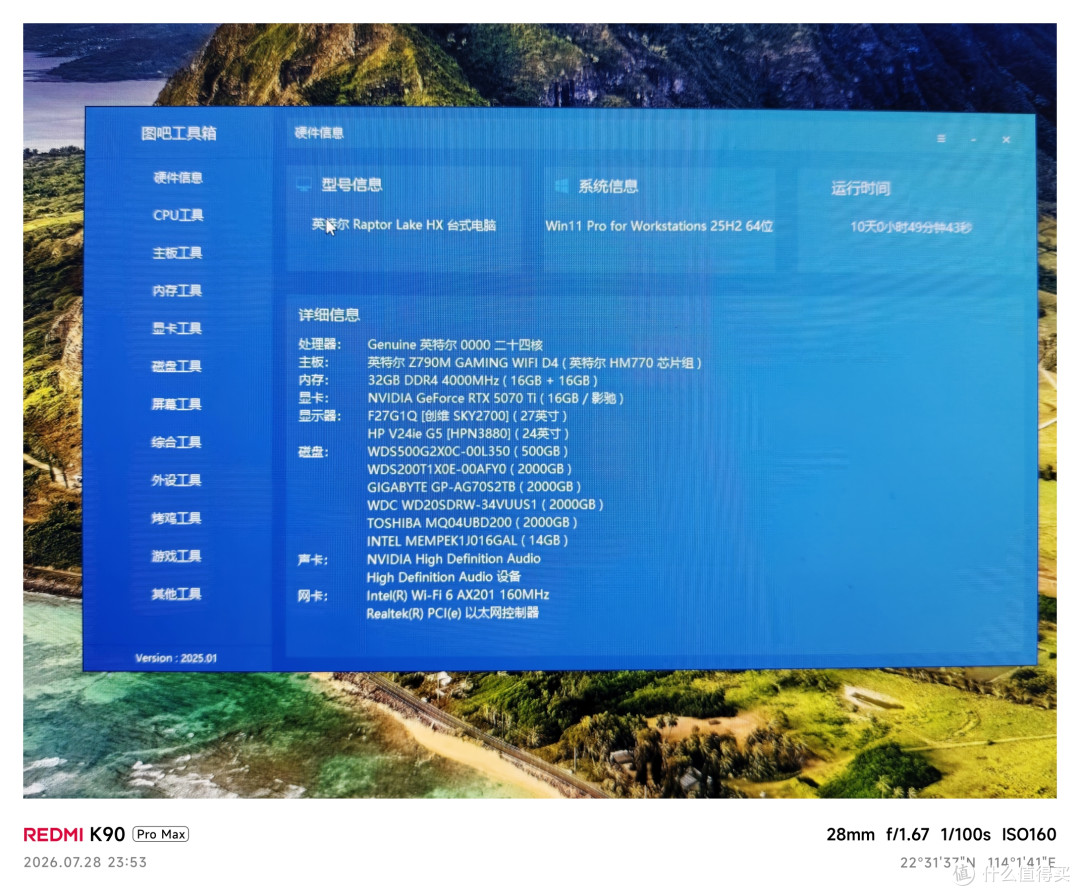Click the High Definition Audio 设备 line
This screenshot has height=896, width=1080.
coord(444,577)
